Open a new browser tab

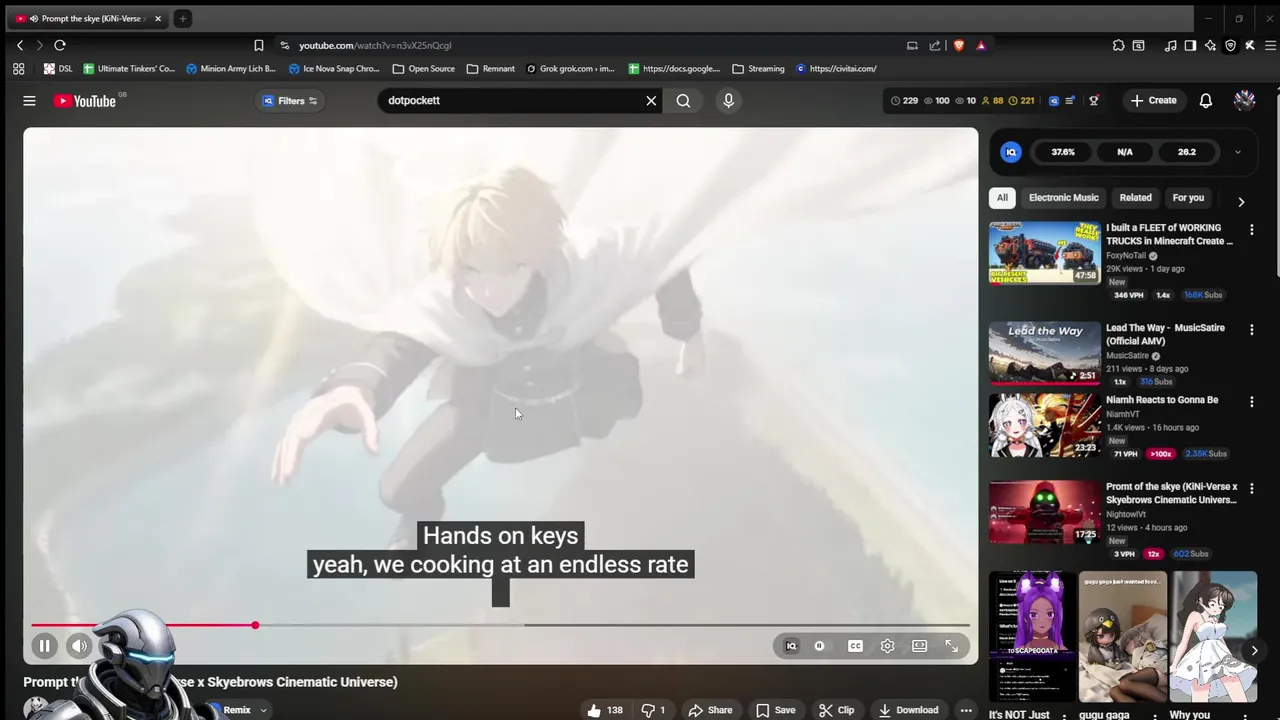tap(183, 19)
